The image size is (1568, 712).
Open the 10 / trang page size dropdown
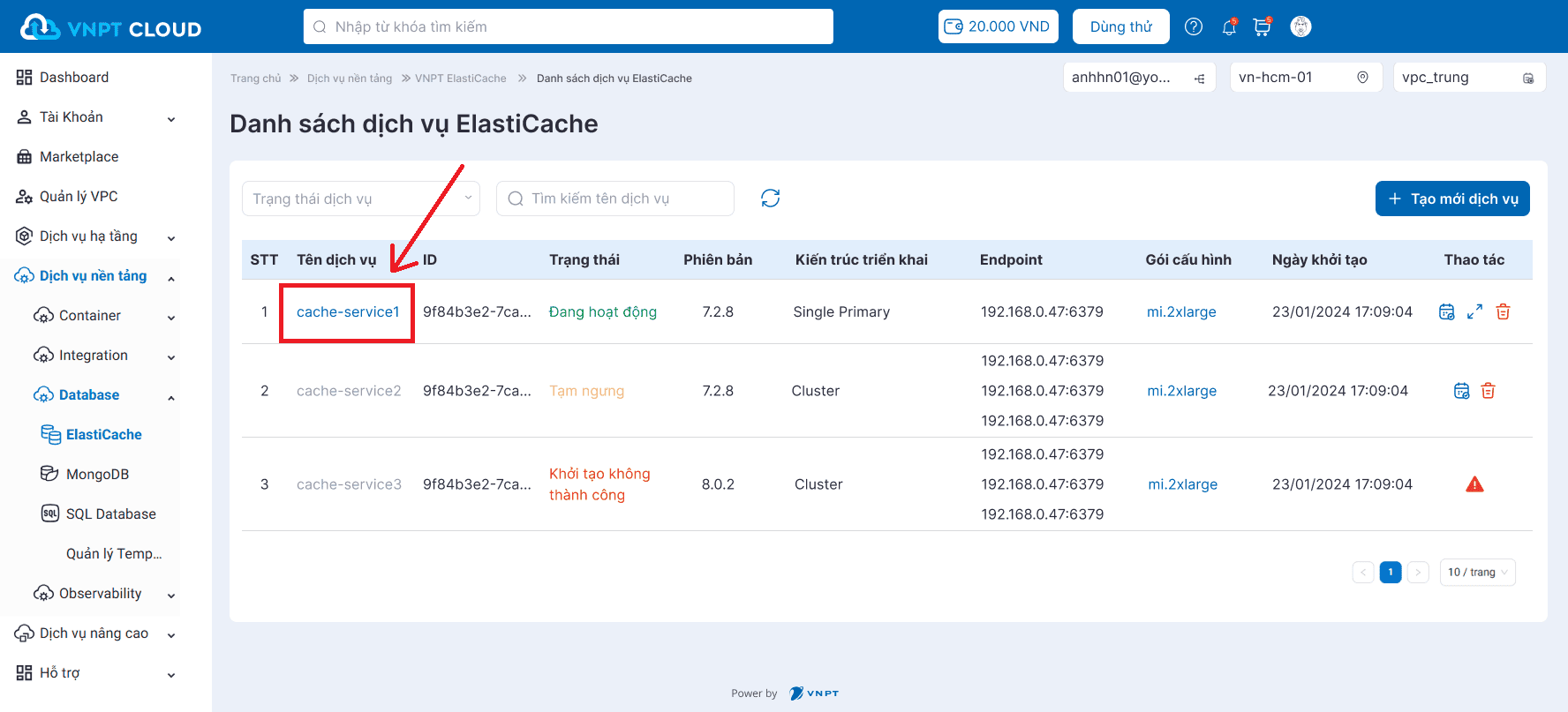1477,573
